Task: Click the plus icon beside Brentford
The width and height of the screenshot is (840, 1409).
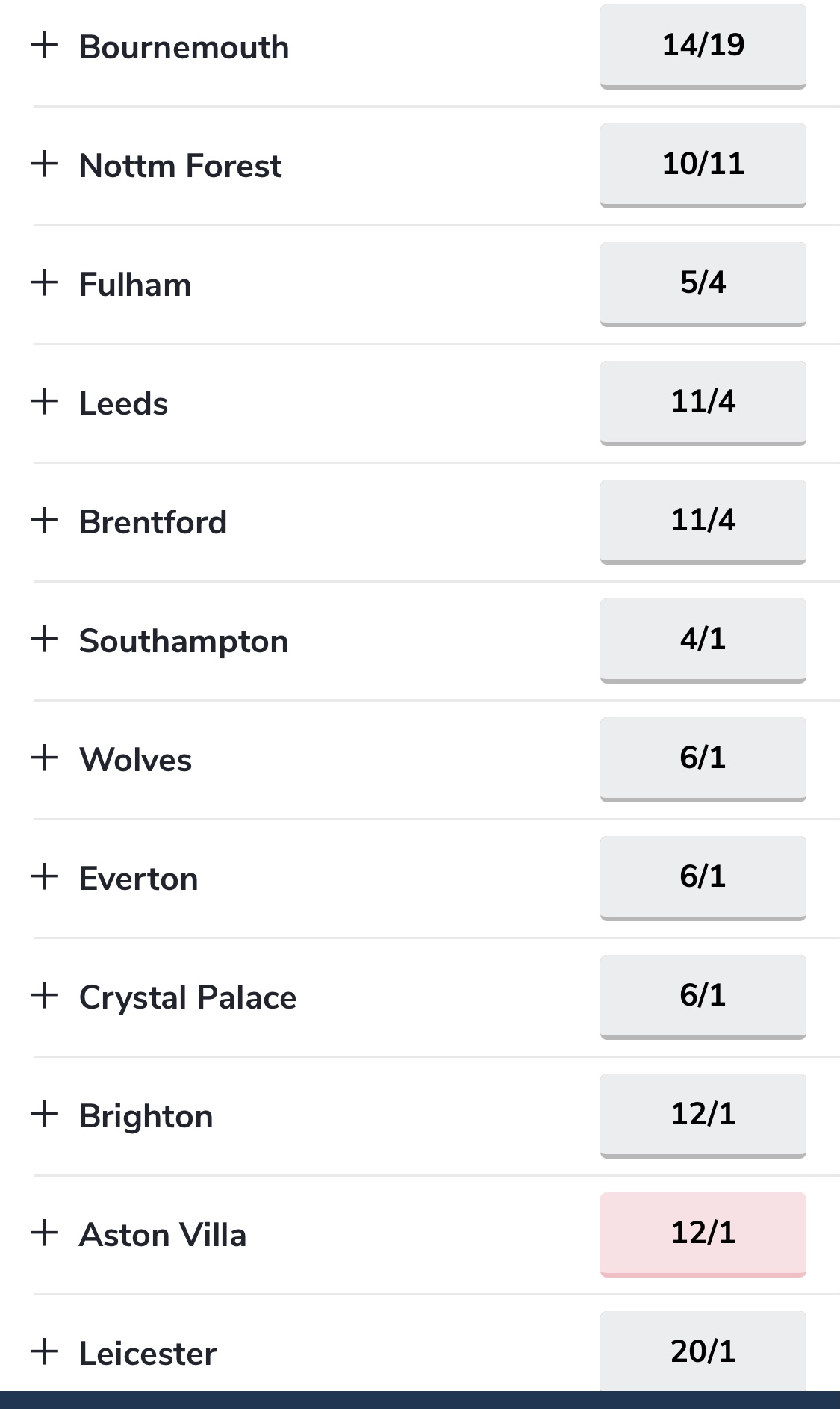Action: click(x=45, y=520)
